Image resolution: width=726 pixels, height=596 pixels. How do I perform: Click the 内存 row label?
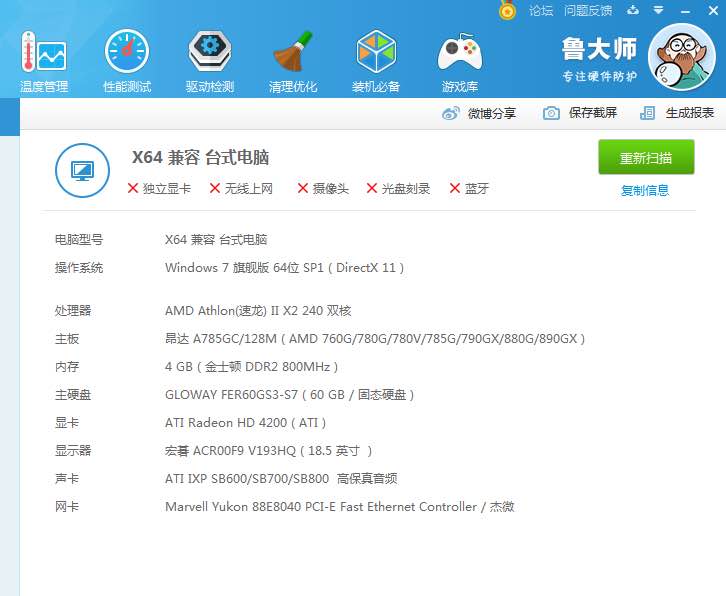click(67, 366)
